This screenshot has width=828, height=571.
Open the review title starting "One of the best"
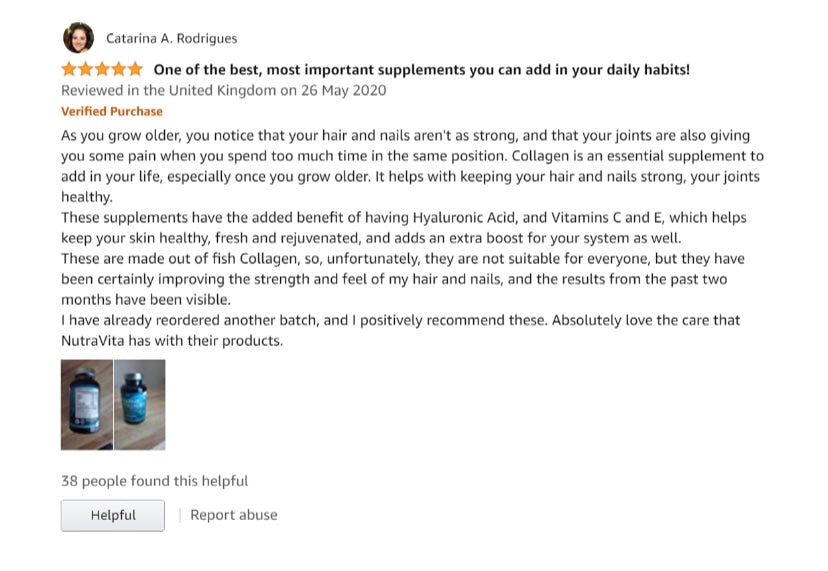tap(421, 70)
